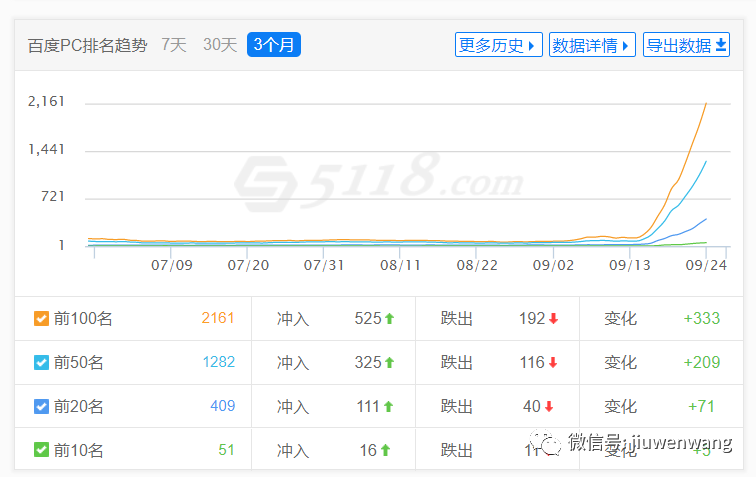Uncheck the 前100名 orange checkbox
The image size is (756, 477).
tap(41, 319)
